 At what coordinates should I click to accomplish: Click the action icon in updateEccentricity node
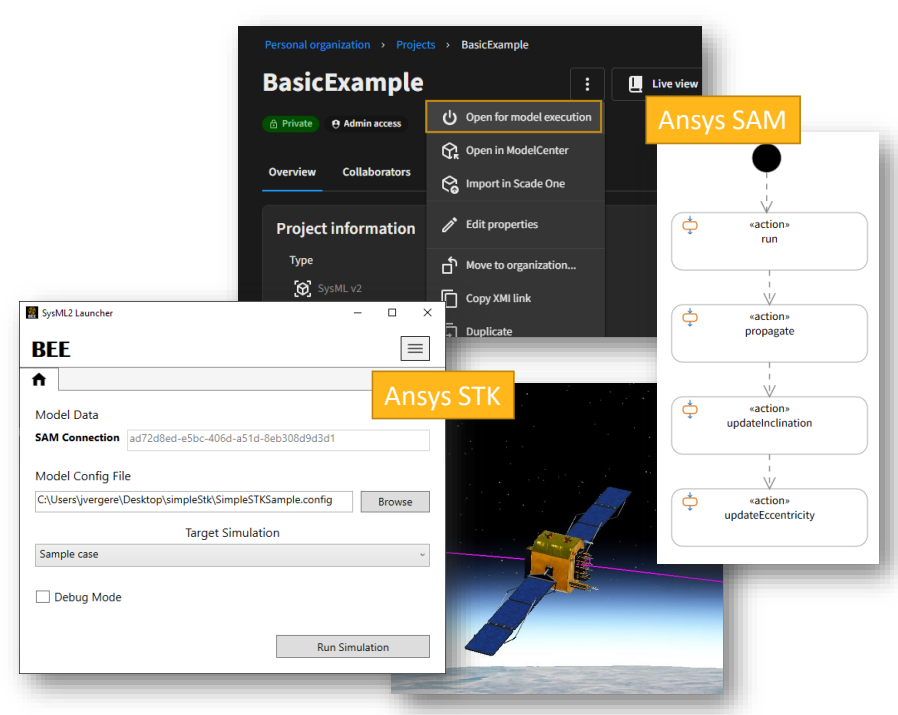pos(690,502)
